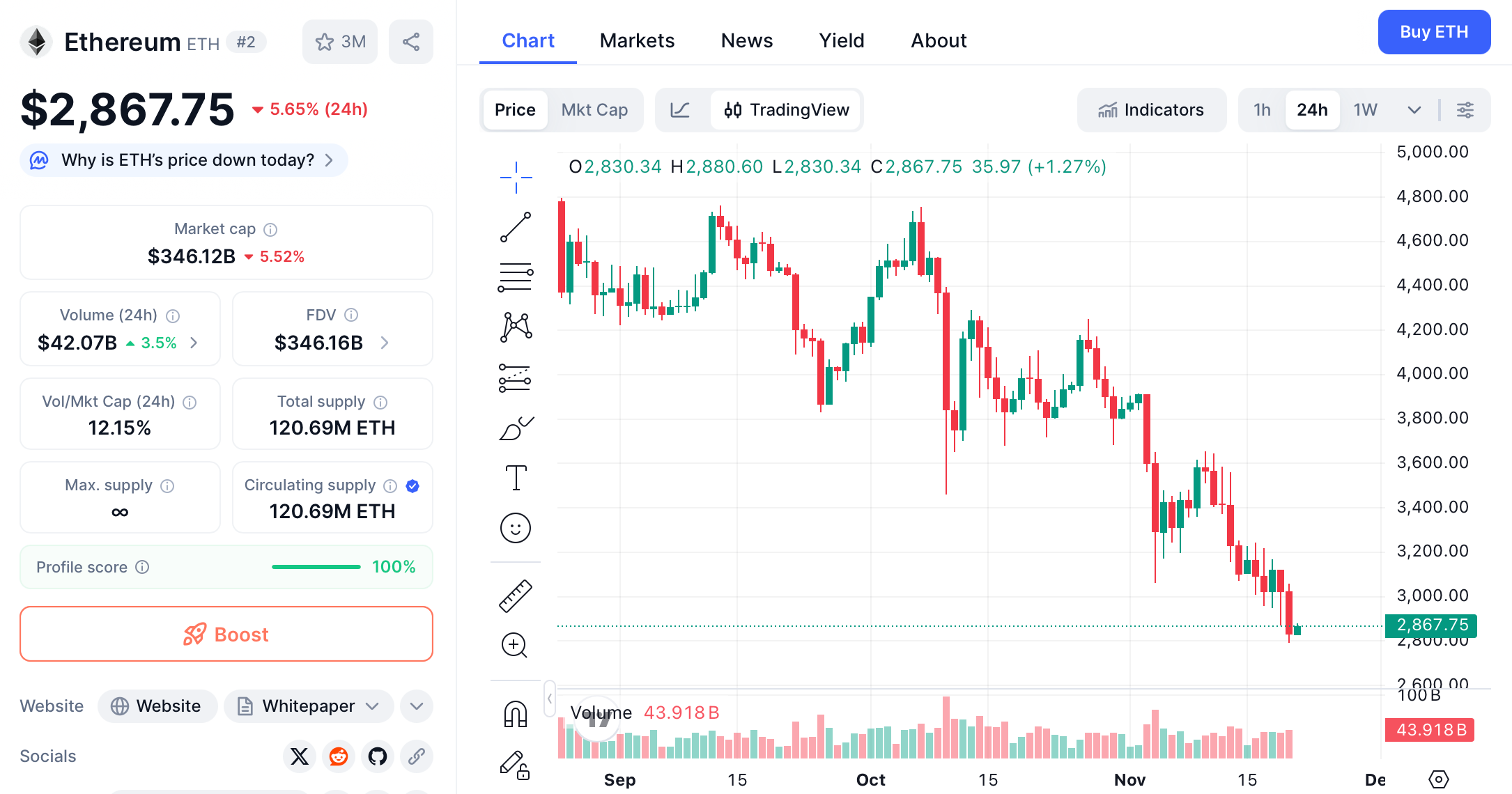Enable the magnet snap mode

pyautogui.click(x=516, y=712)
